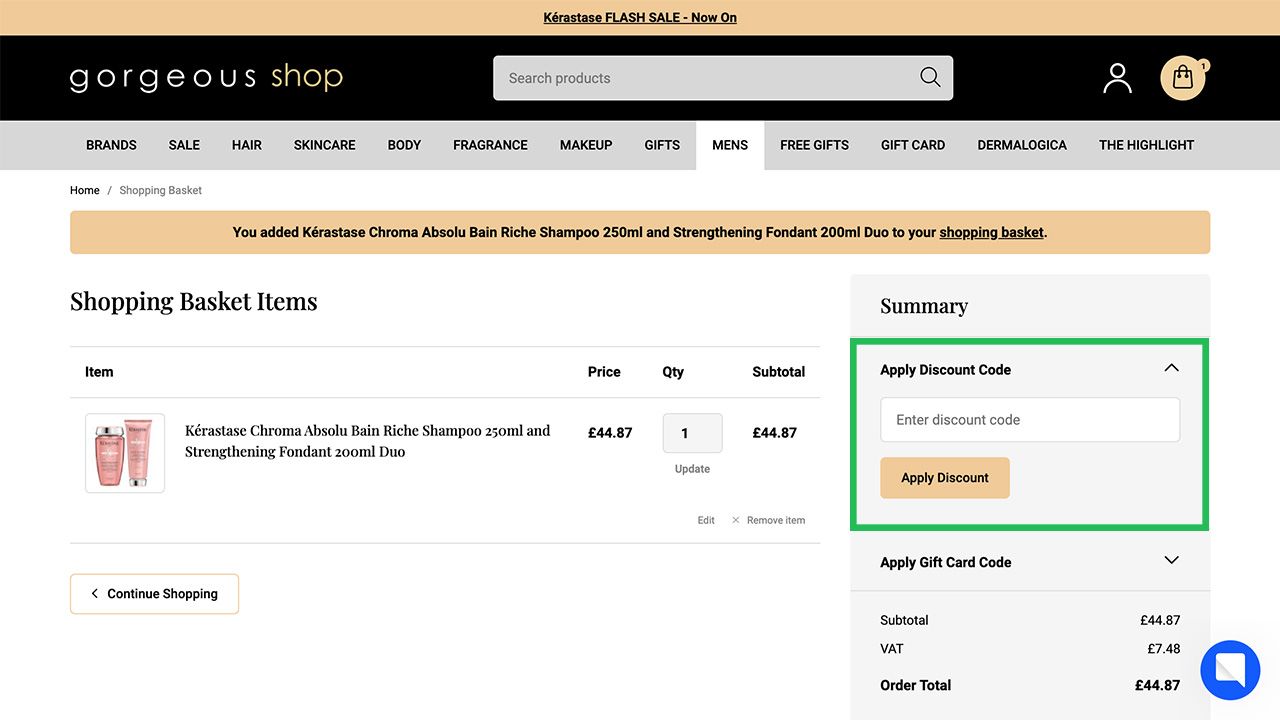
Task: Click the quantity input box
Action: tap(692, 434)
